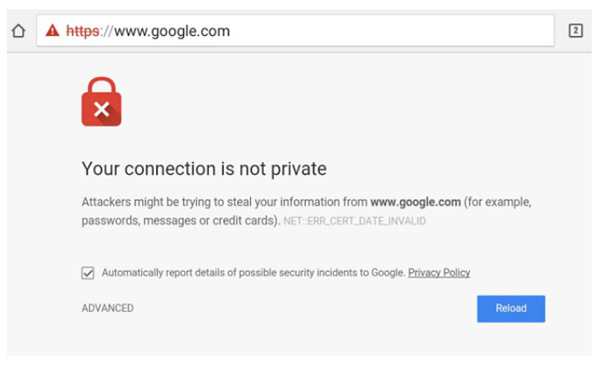Uncheck automatic security incident reporting checkbox
The height and width of the screenshot is (371, 602).
click(x=88, y=273)
